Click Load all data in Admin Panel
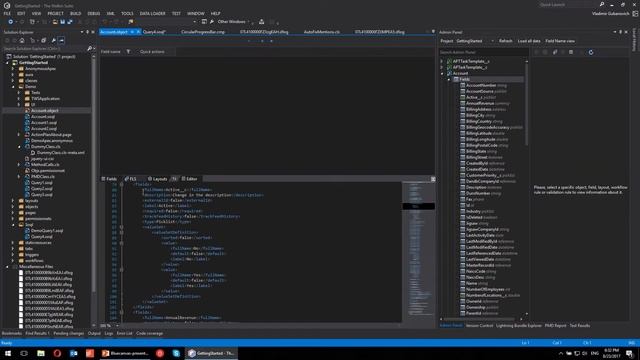Viewport: 640px width, 360px height. coord(529,41)
